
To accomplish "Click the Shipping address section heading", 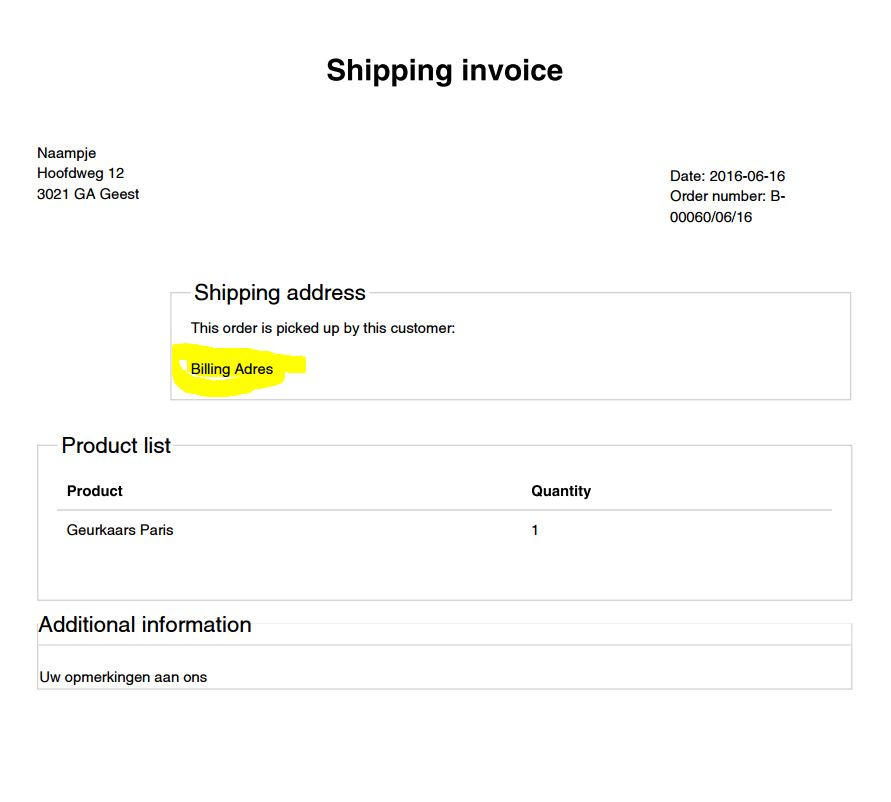I will click(x=280, y=293).
